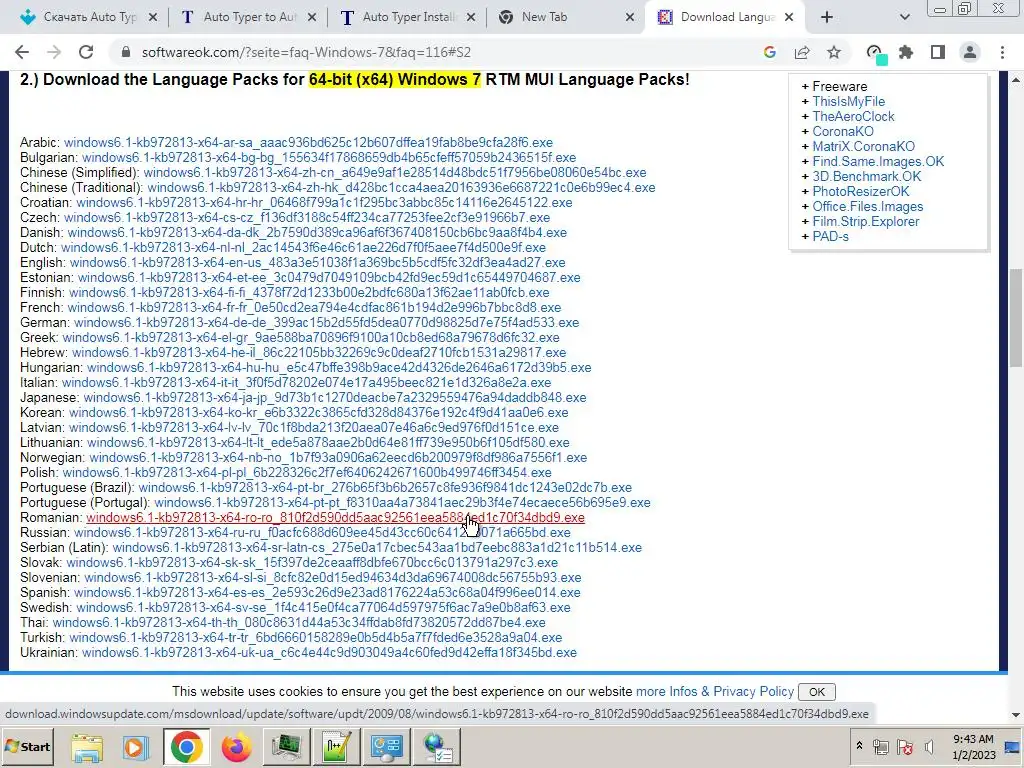
Task: Open Office.Files.Images sidebar link
Action: [867, 206]
